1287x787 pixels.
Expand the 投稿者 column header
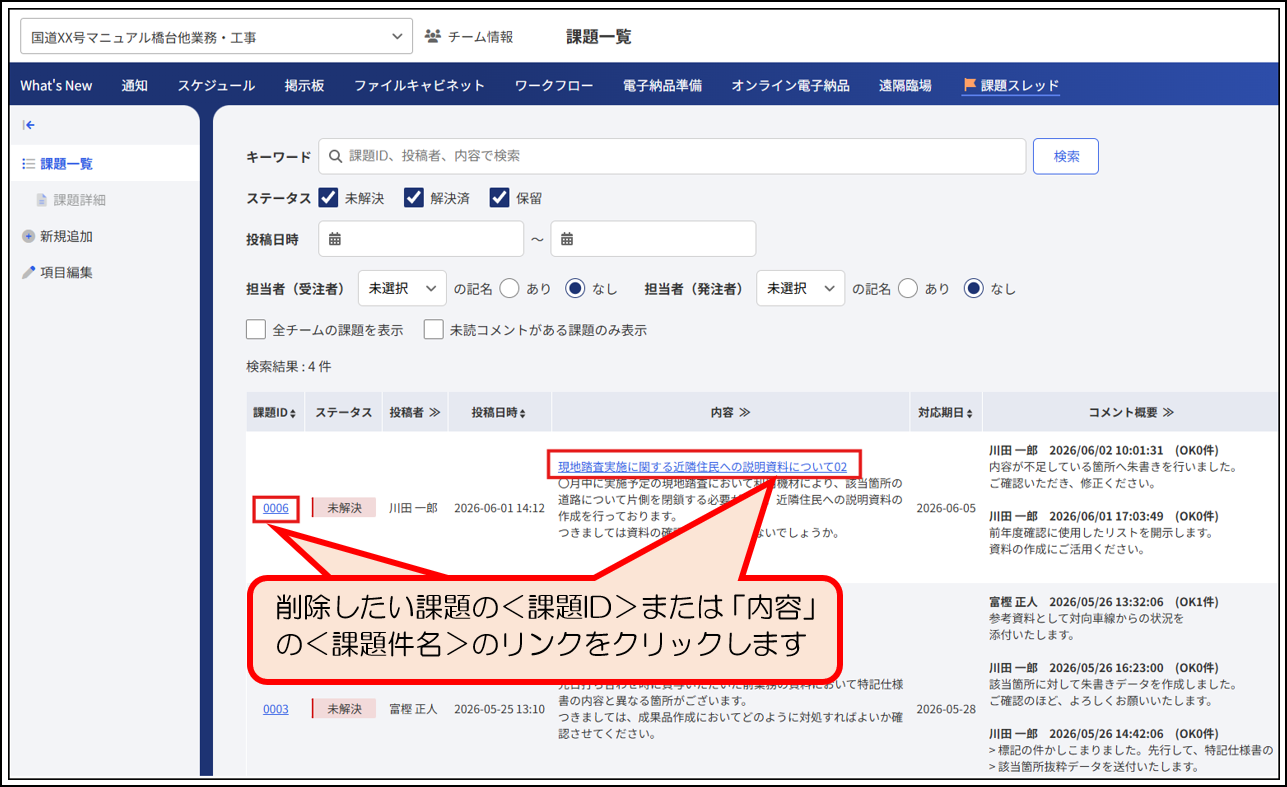[x=414, y=412]
